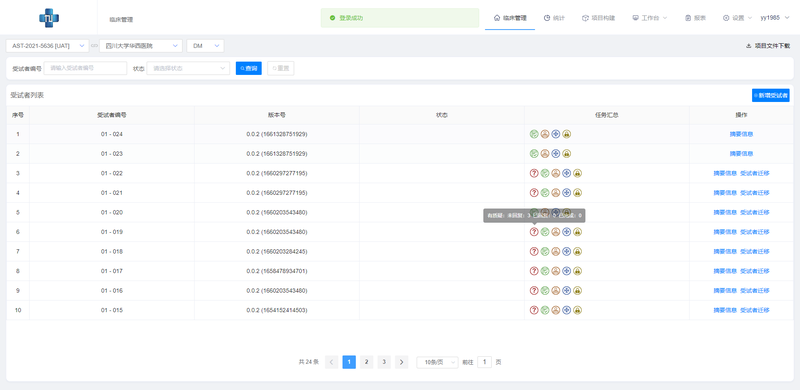Click 受试者迁移 for subject 01 - 019
The width and height of the screenshot is (800, 390).
pos(755,232)
